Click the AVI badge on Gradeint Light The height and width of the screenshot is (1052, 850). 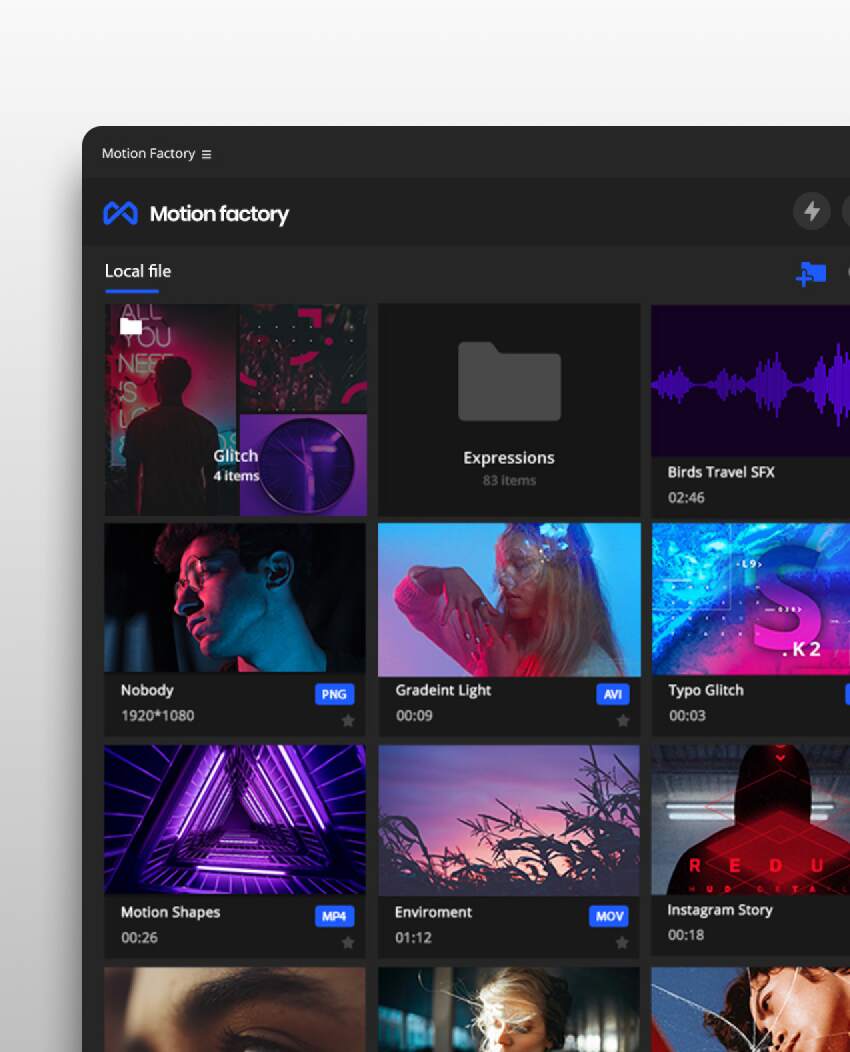tap(612, 694)
